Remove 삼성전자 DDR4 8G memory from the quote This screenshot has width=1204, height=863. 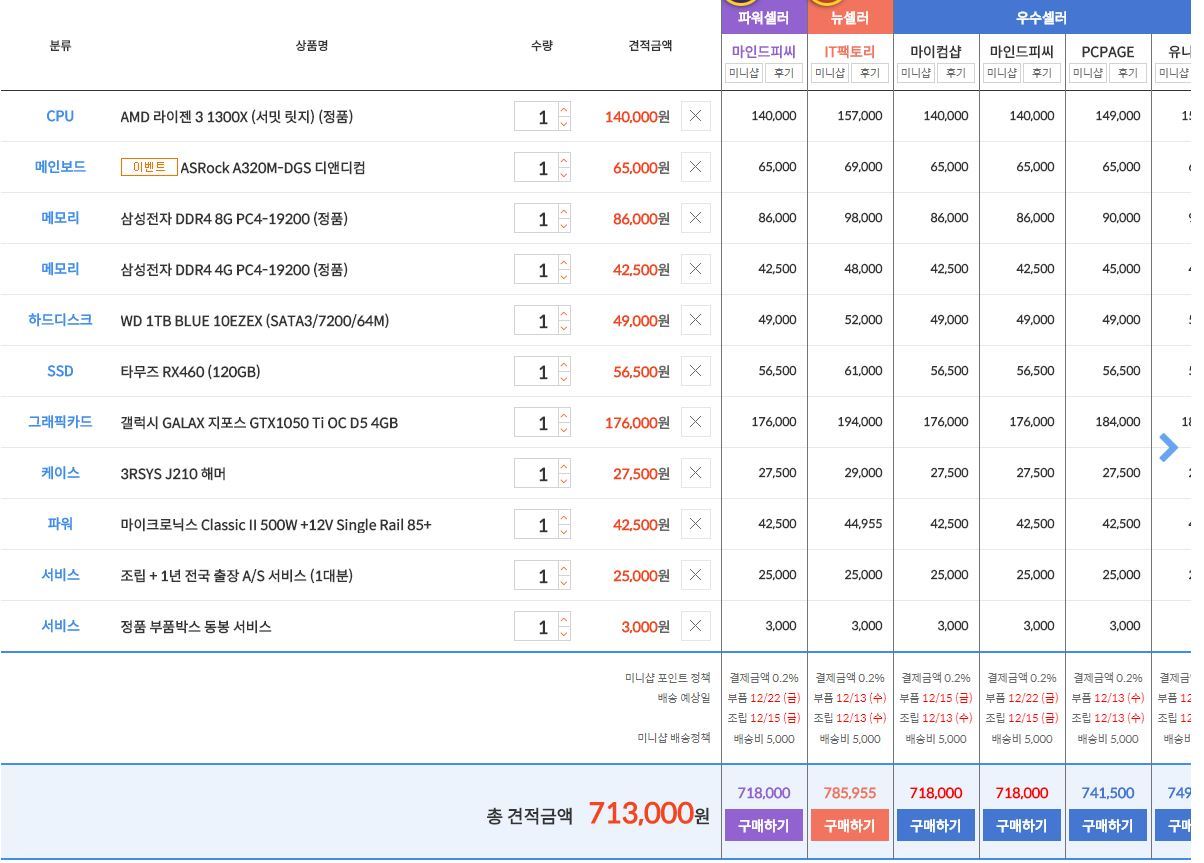point(696,218)
